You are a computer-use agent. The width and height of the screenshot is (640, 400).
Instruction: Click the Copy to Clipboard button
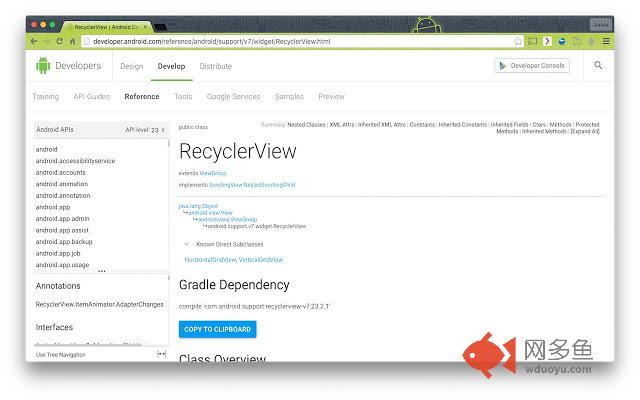[218, 329]
